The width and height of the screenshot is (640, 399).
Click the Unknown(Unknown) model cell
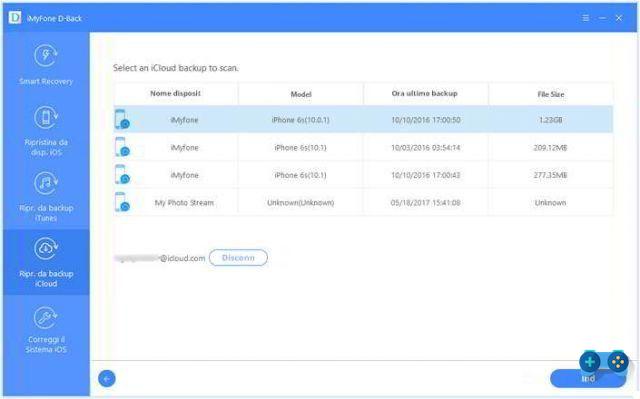pyautogui.click(x=300, y=203)
